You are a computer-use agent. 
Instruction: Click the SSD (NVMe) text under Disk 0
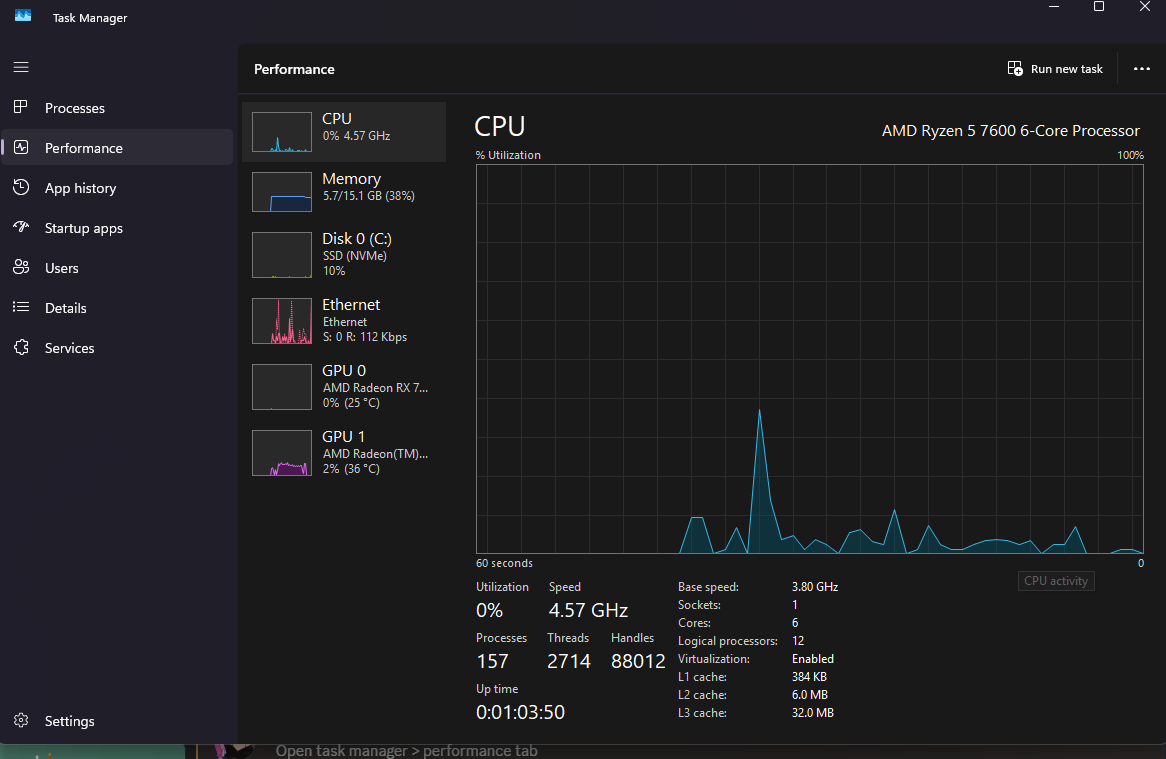click(x=355, y=256)
